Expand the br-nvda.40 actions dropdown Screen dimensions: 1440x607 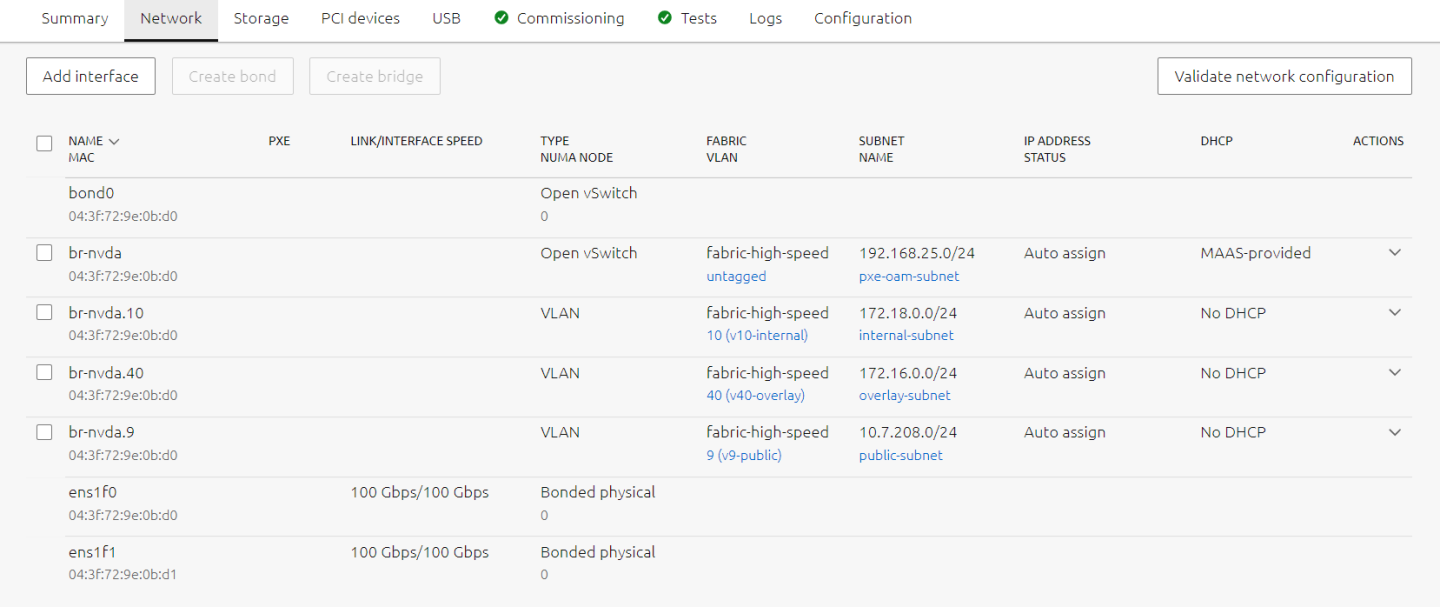coord(1395,373)
